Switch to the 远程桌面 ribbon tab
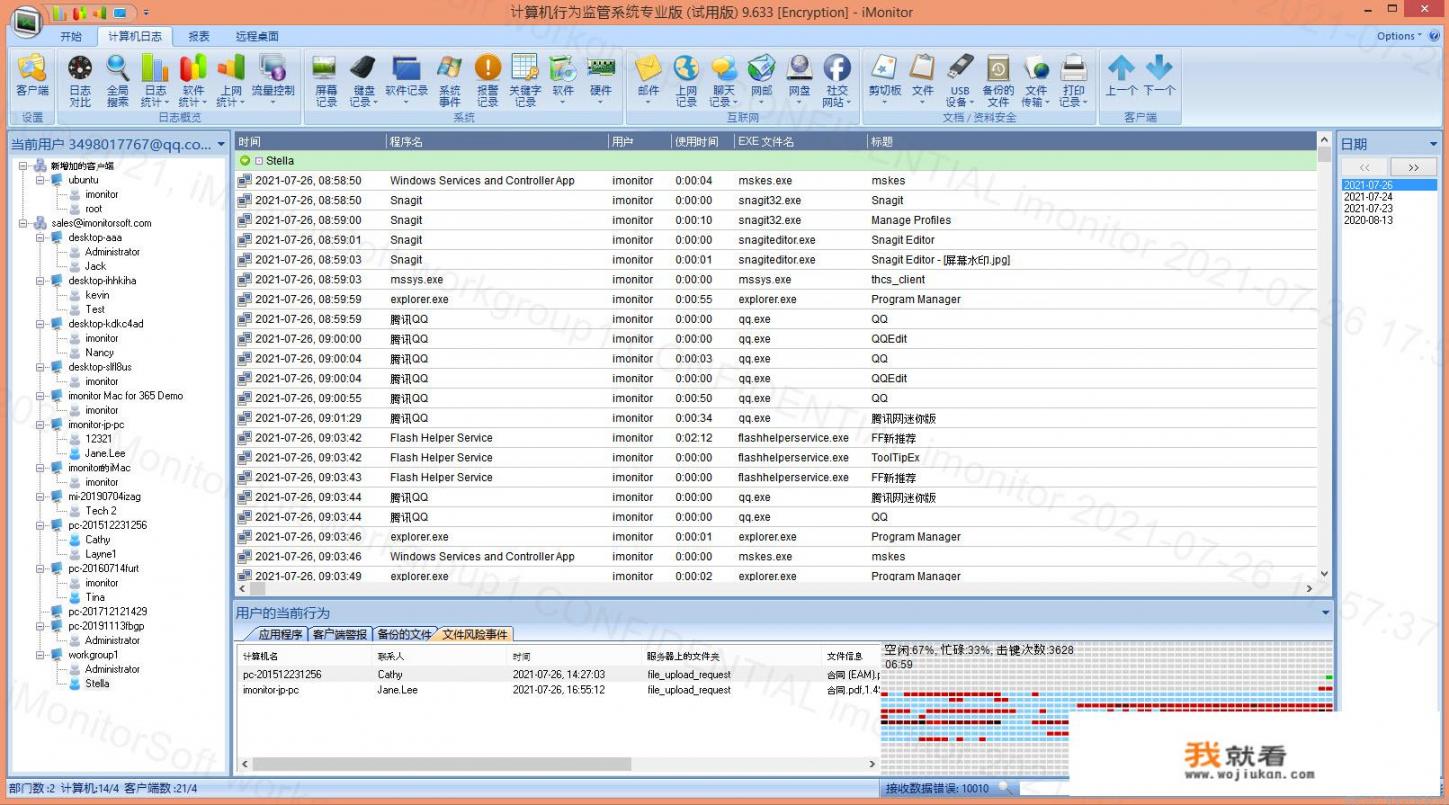Viewport: 1449px width, 805px height. pos(257,36)
